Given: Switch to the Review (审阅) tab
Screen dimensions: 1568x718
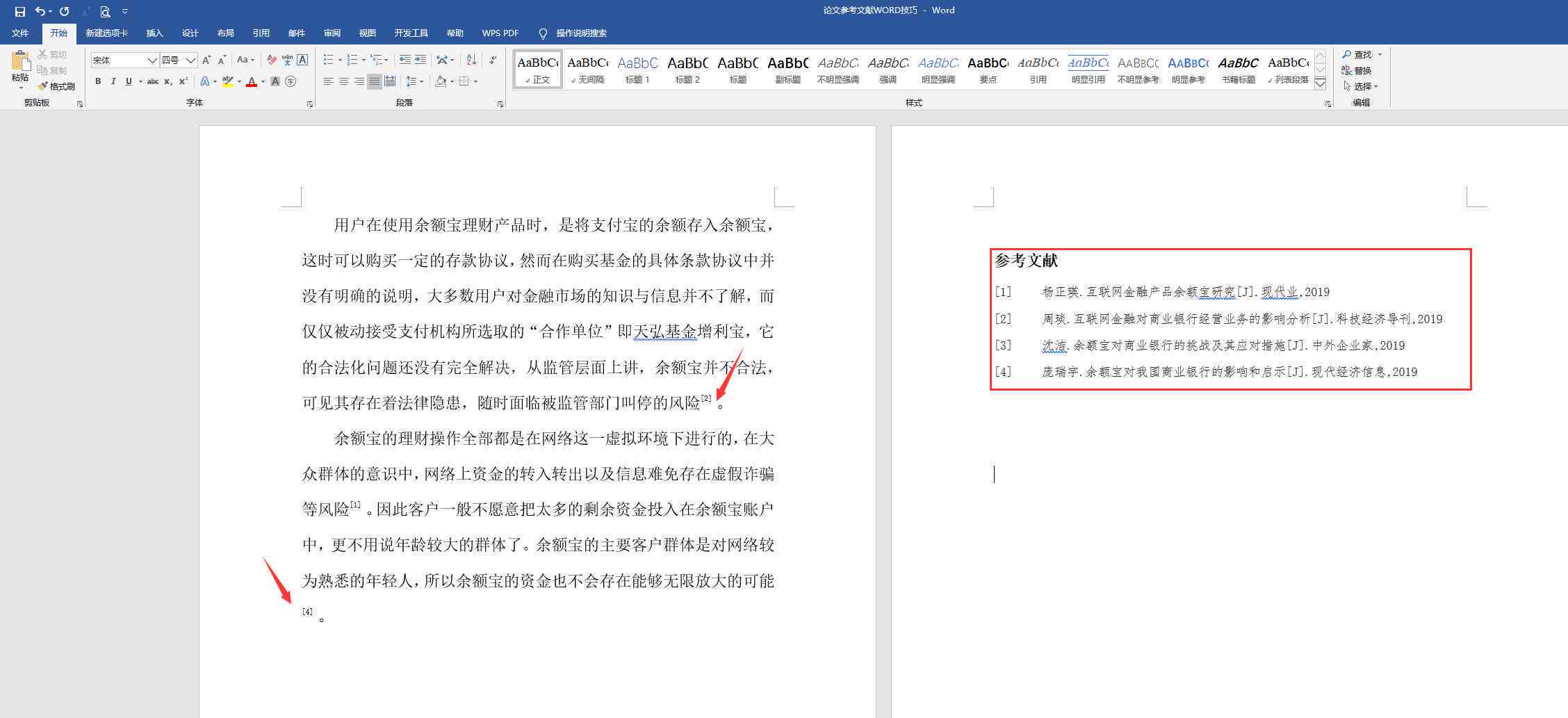Looking at the screenshot, I should coord(332,33).
